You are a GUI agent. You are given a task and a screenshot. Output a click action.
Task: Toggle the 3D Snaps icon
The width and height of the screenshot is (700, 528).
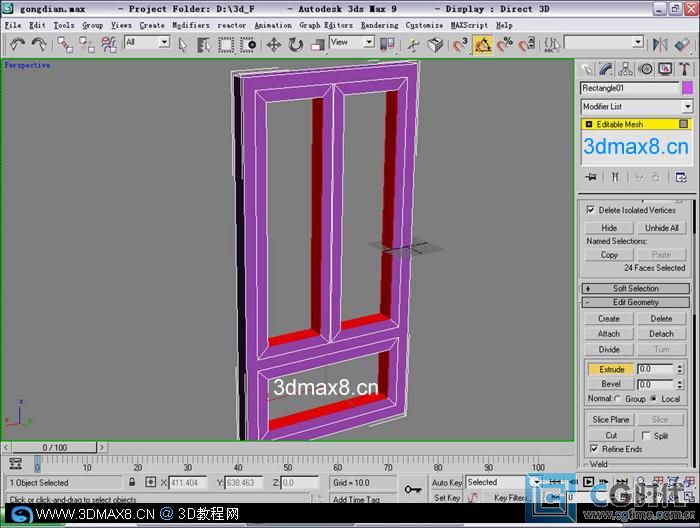(460, 45)
